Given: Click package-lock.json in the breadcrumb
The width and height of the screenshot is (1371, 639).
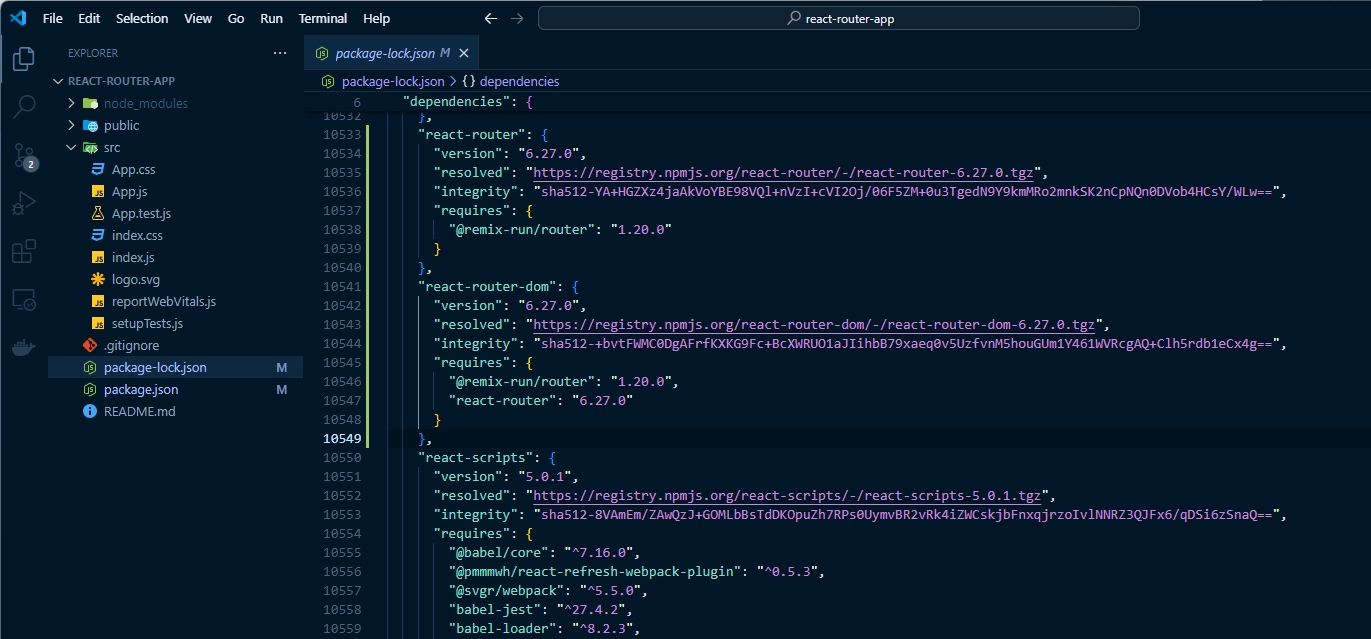Looking at the screenshot, I should [x=393, y=81].
